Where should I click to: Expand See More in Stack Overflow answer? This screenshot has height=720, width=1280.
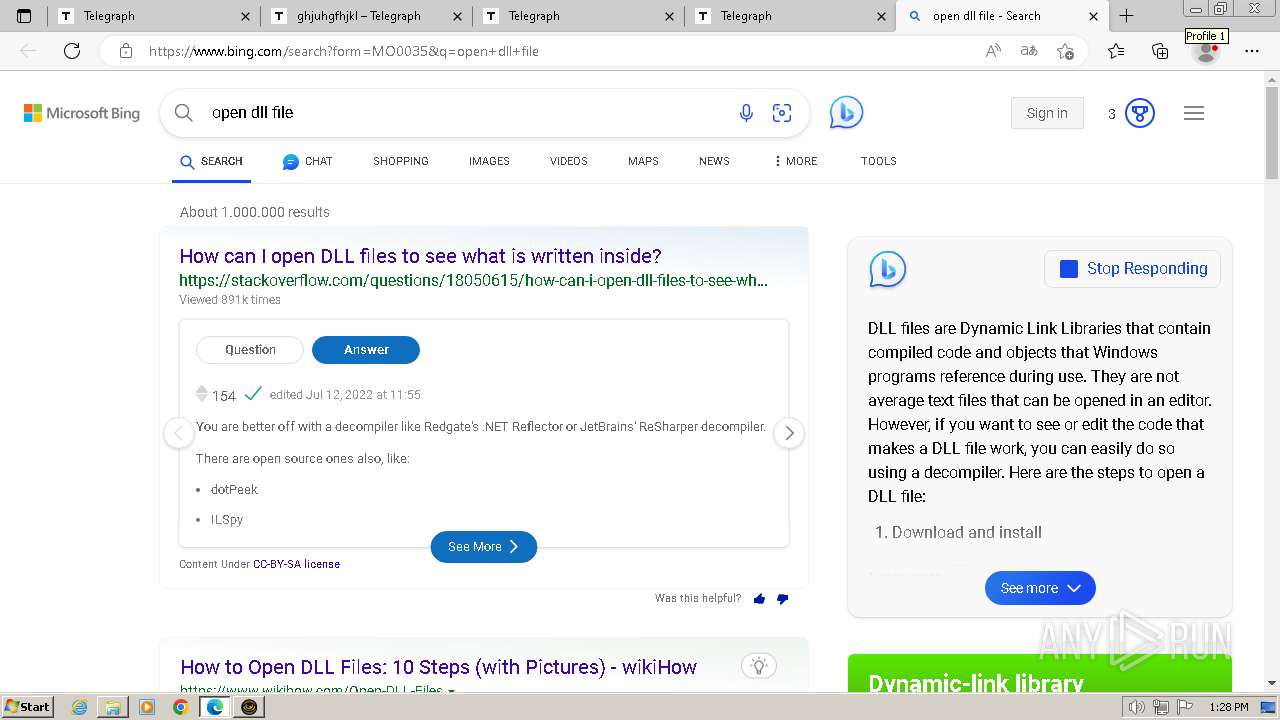pyautogui.click(x=484, y=547)
